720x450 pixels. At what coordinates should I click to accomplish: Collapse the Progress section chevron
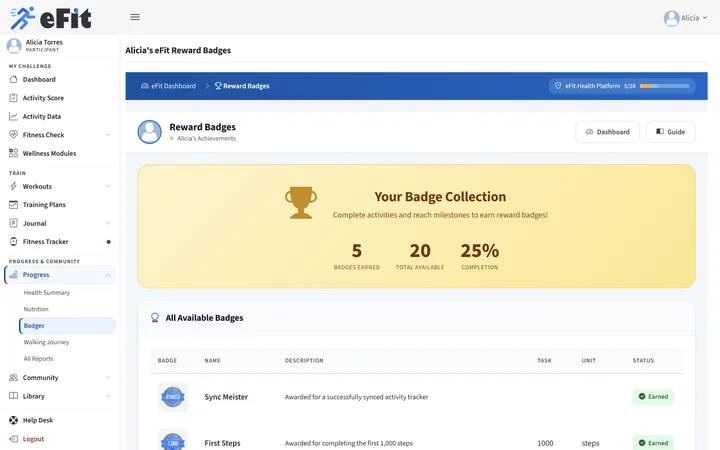pos(107,275)
